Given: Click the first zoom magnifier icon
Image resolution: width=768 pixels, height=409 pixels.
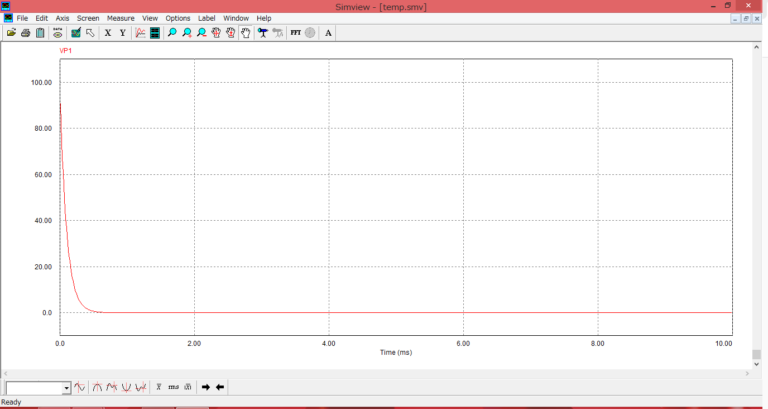Looking at the screenshot, I should (173, 33).
